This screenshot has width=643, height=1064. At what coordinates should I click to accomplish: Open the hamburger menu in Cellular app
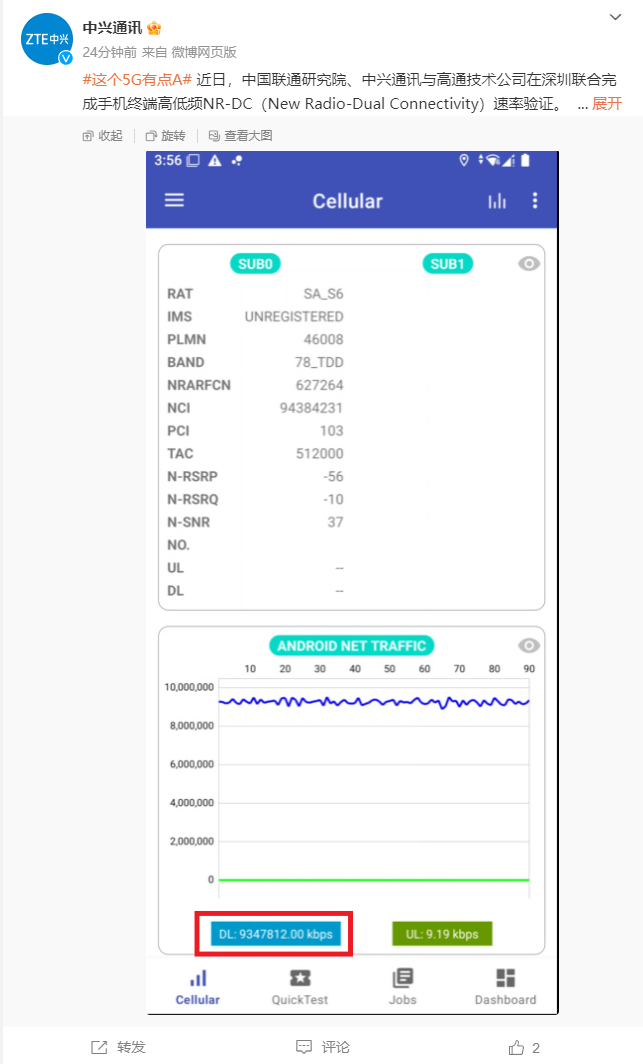pyautogui.click(x=174, y=200)
